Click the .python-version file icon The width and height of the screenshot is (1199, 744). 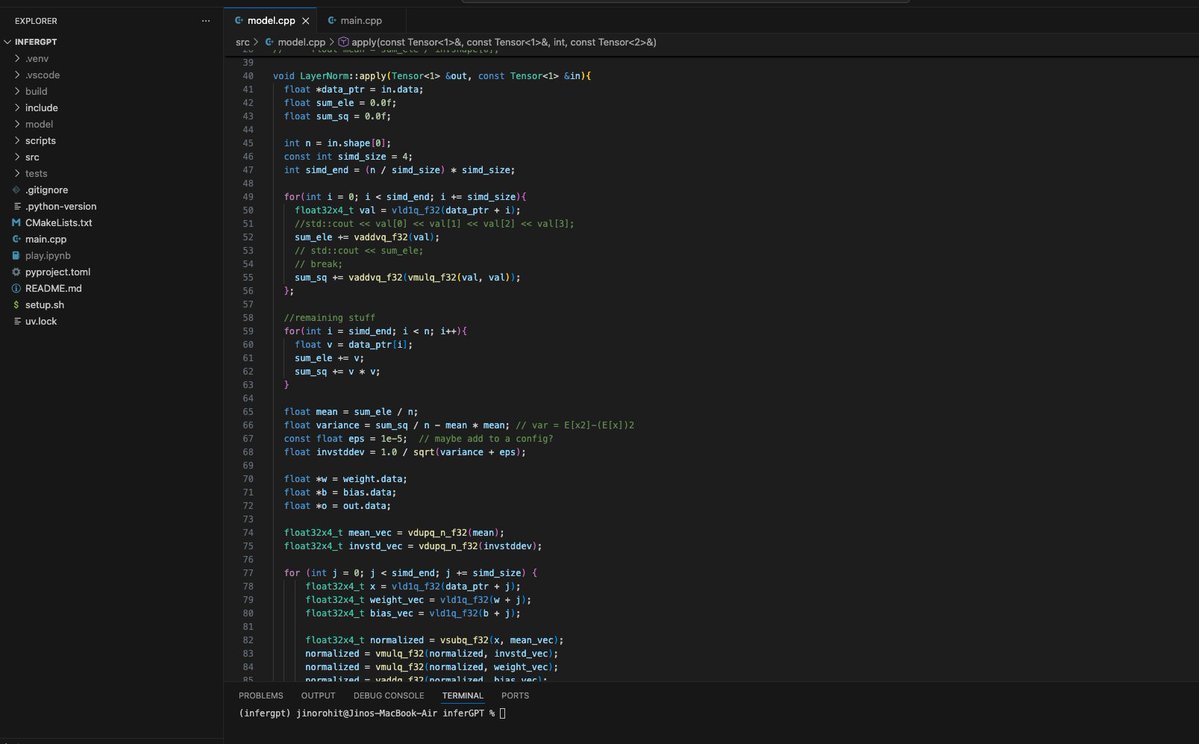pos(16,206)
